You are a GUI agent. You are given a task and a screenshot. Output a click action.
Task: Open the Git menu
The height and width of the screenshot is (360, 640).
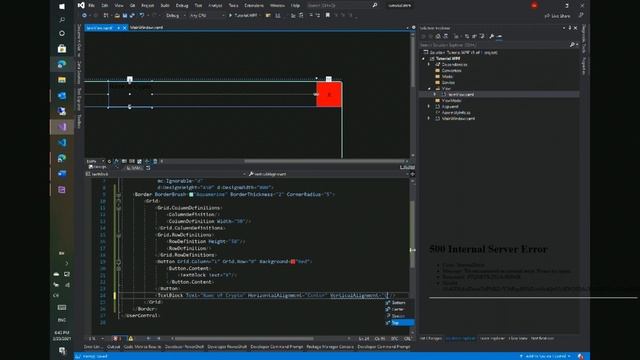[x=132, y=5]
